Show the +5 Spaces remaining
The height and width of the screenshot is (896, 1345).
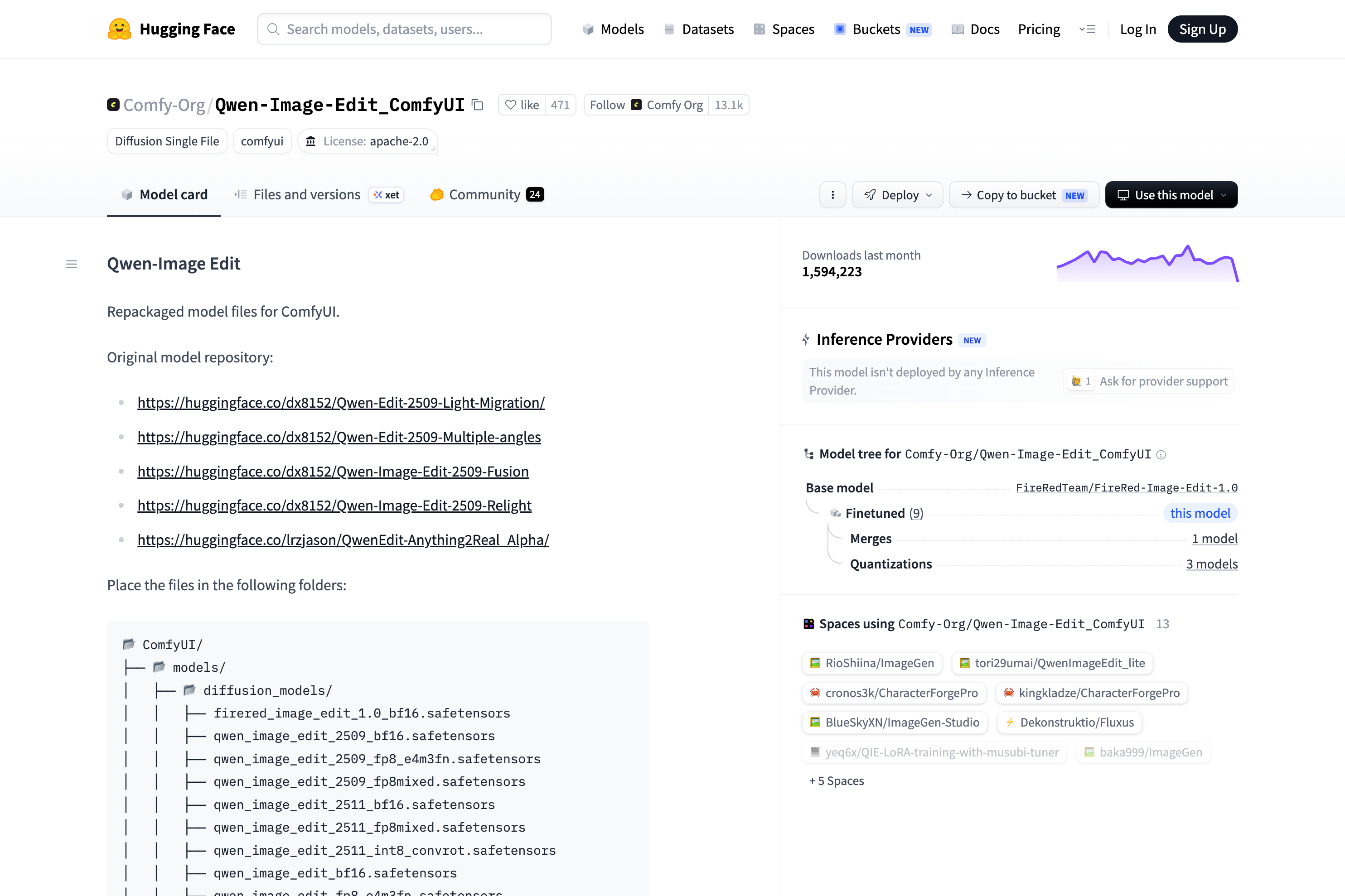pos(836,780)
